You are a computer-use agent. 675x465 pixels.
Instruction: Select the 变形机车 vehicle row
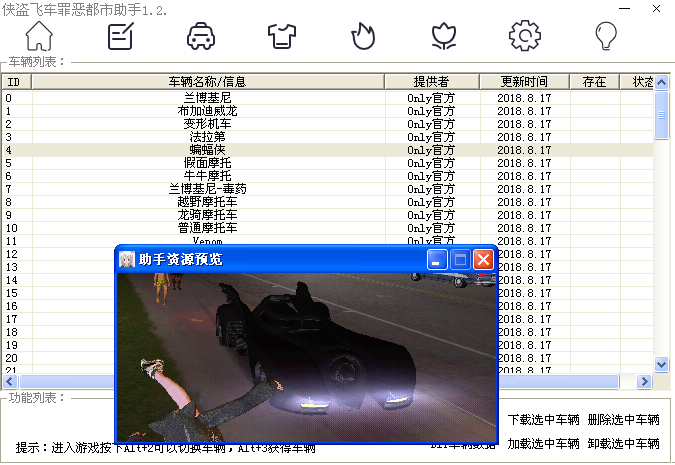(x=328, y=124)
